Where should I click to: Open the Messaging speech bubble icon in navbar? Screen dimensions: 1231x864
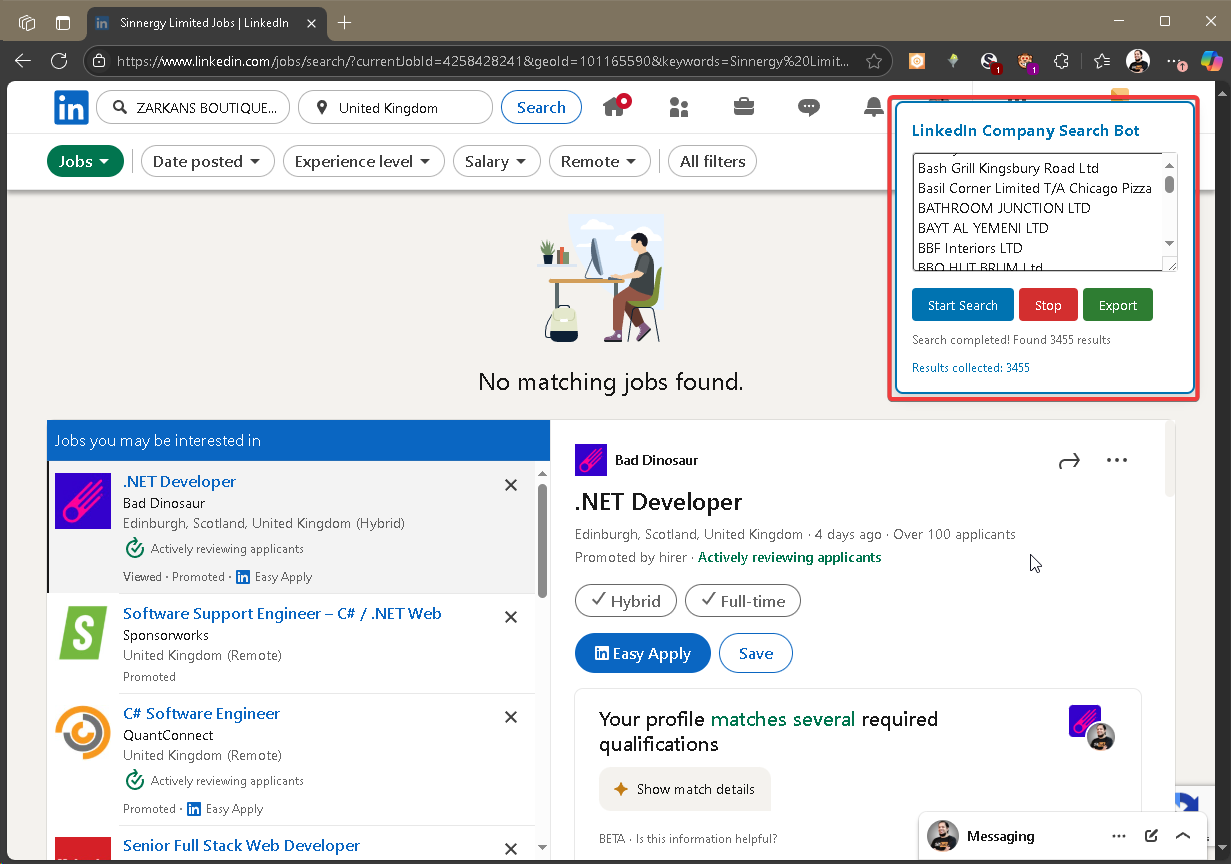pyautogui.click(x=809, y=108)
